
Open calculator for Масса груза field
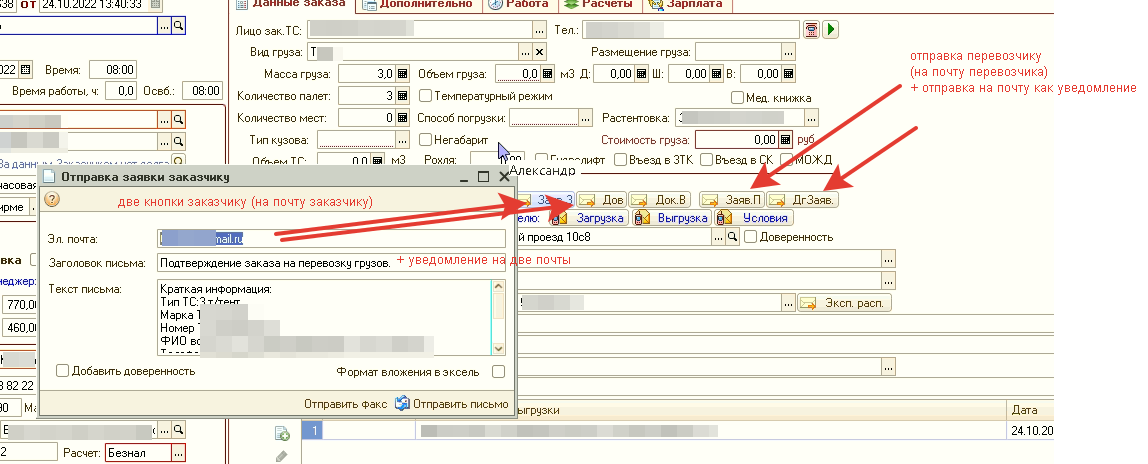[403, 74]
